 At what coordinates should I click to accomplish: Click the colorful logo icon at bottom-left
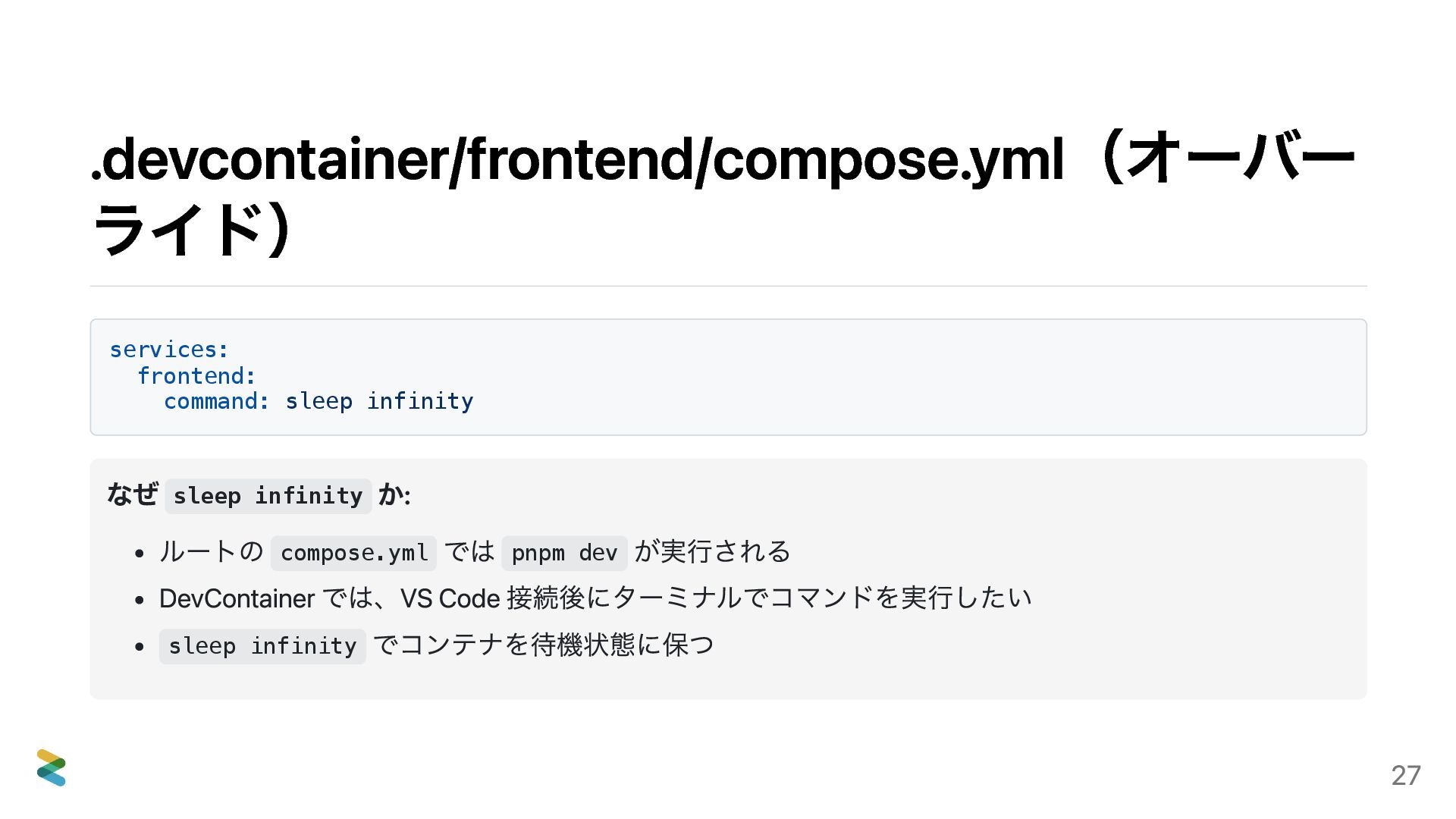pos(51,767)
